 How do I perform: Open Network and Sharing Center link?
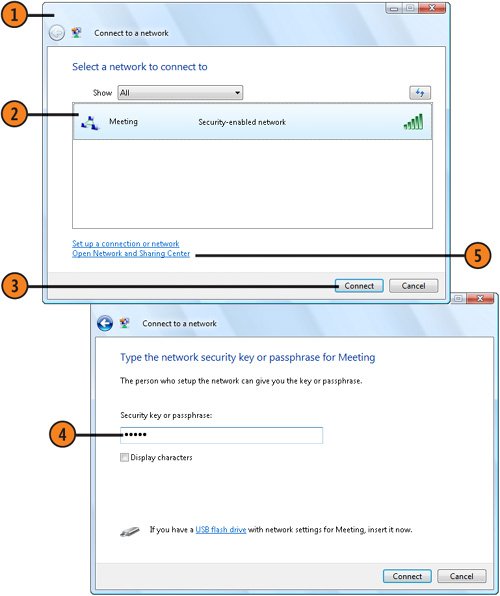pos(131,254)
